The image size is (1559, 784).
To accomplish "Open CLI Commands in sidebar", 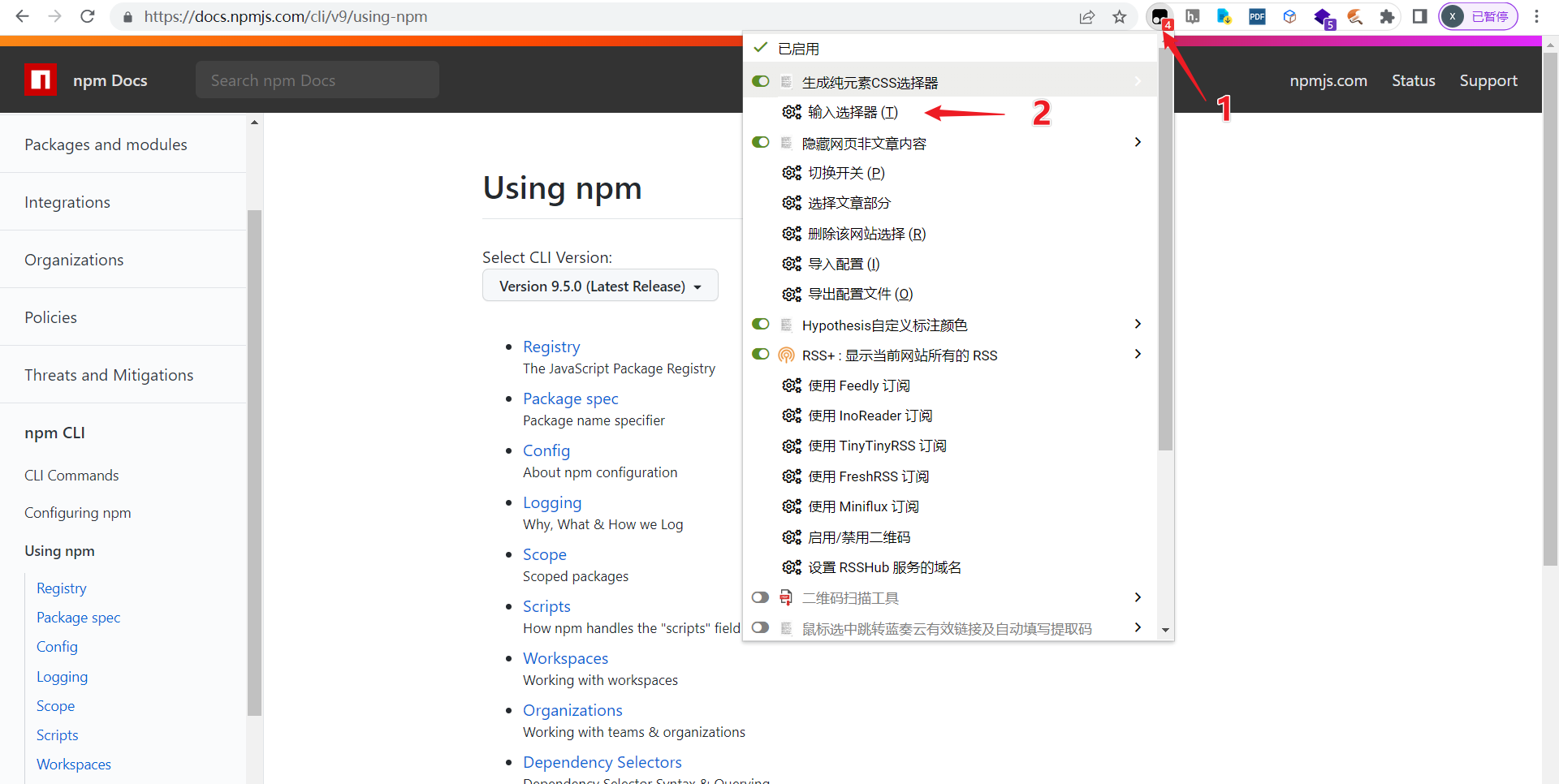I will pyautogui.click(x=71, y=476).
